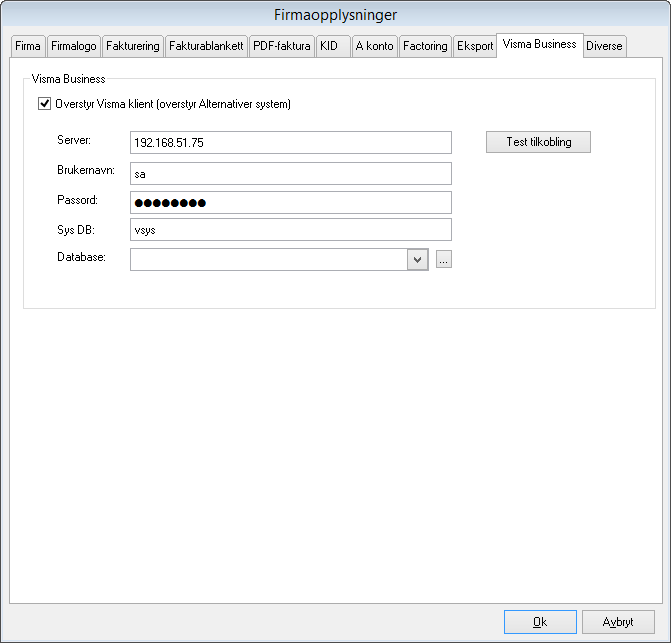Click the Passord: label
This screenshot has height=643, width=671.
tap(77, 200)
